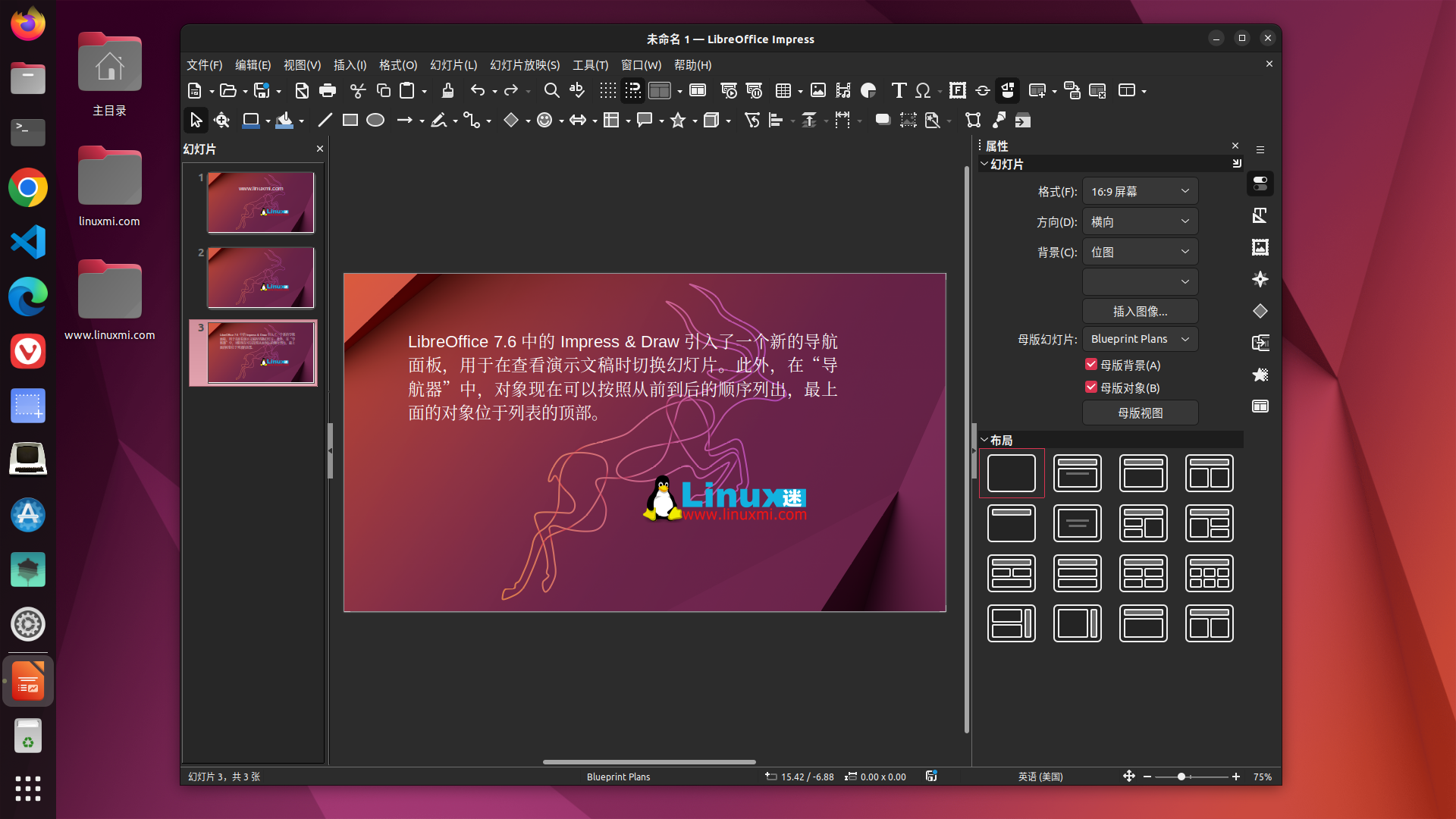Select slide 2 thumbnail in panel

(x=261, y=278)
